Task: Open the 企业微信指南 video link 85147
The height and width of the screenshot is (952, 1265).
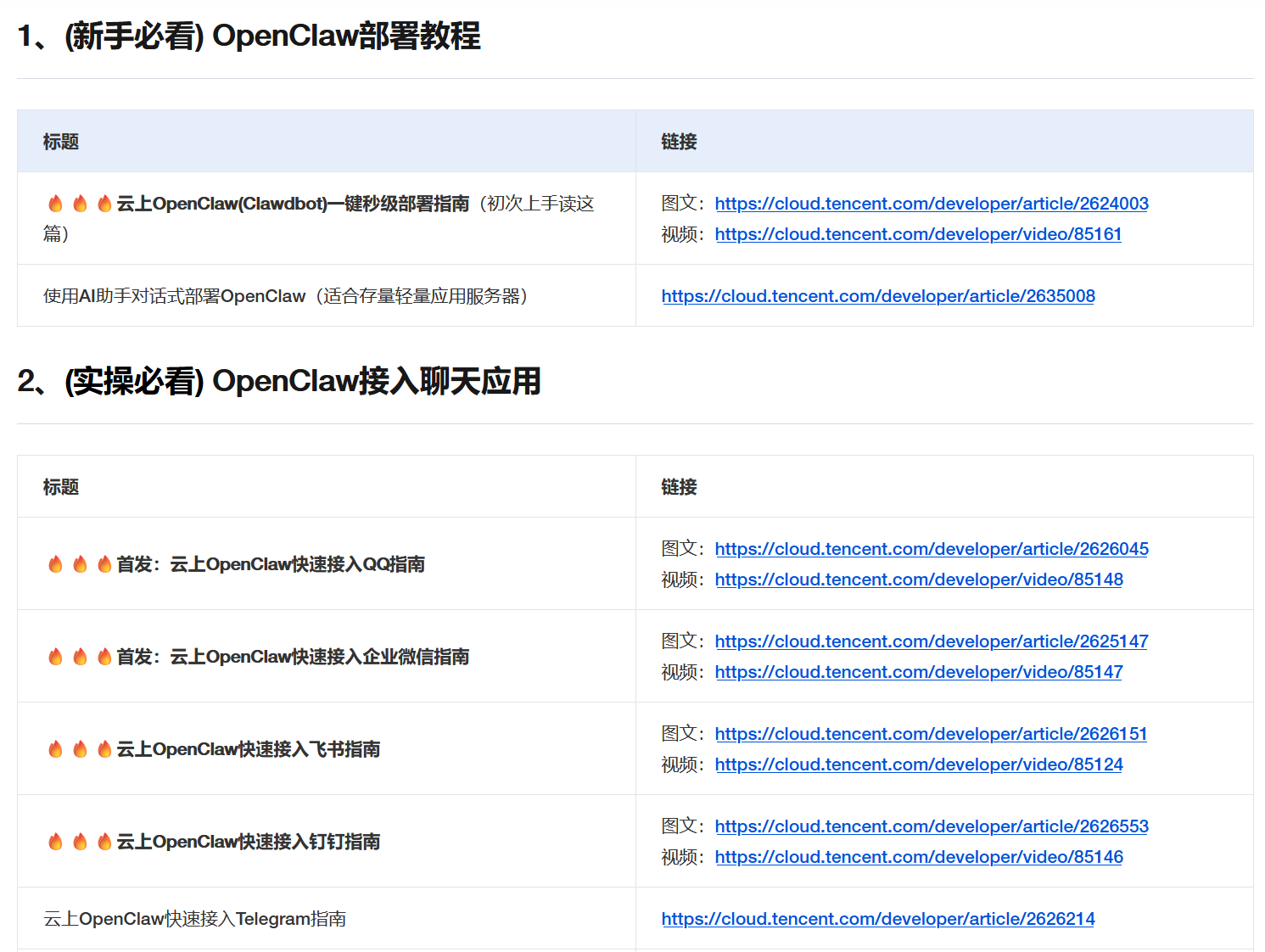Action: tap(919, 672)
